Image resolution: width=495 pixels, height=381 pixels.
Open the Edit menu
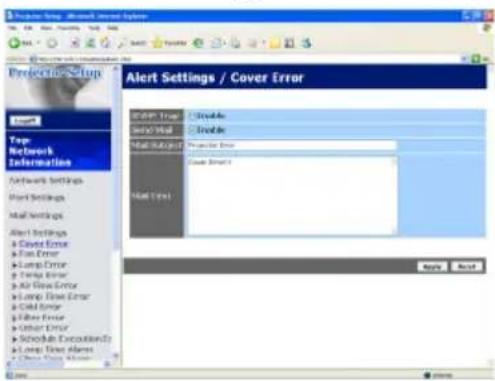click(x=28, y=28)
